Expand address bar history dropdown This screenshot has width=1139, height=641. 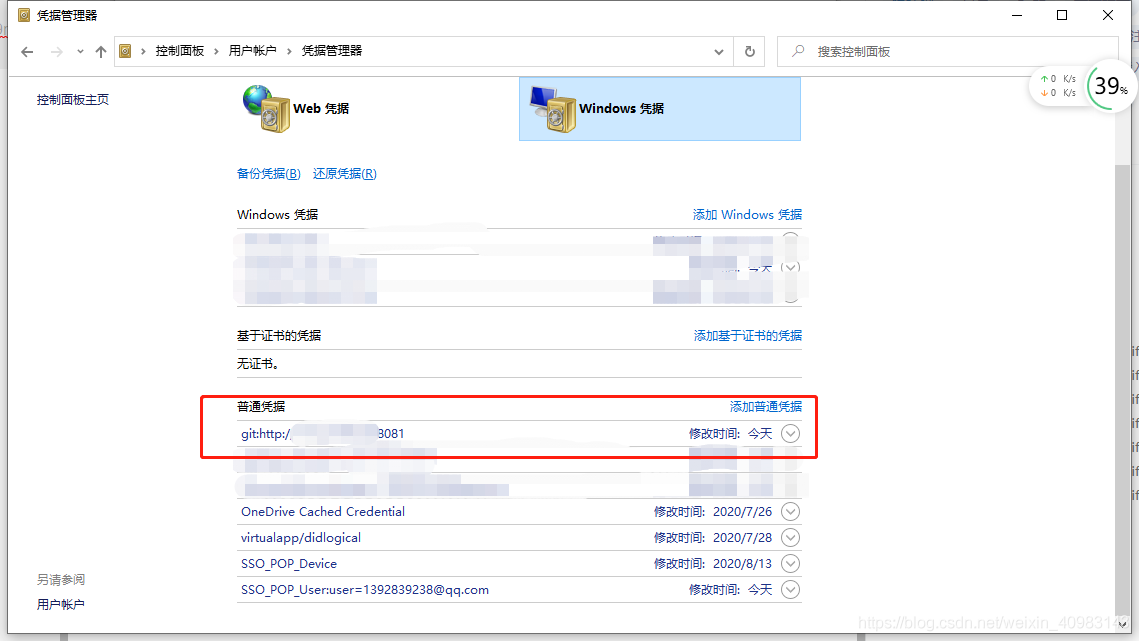click(x=718, y=52)
